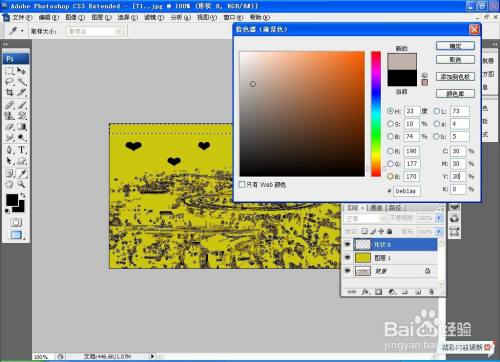Hide the 图层 1 layer eye icon
The width and height of the screenshot is (500, 362).
pos(347,258)
